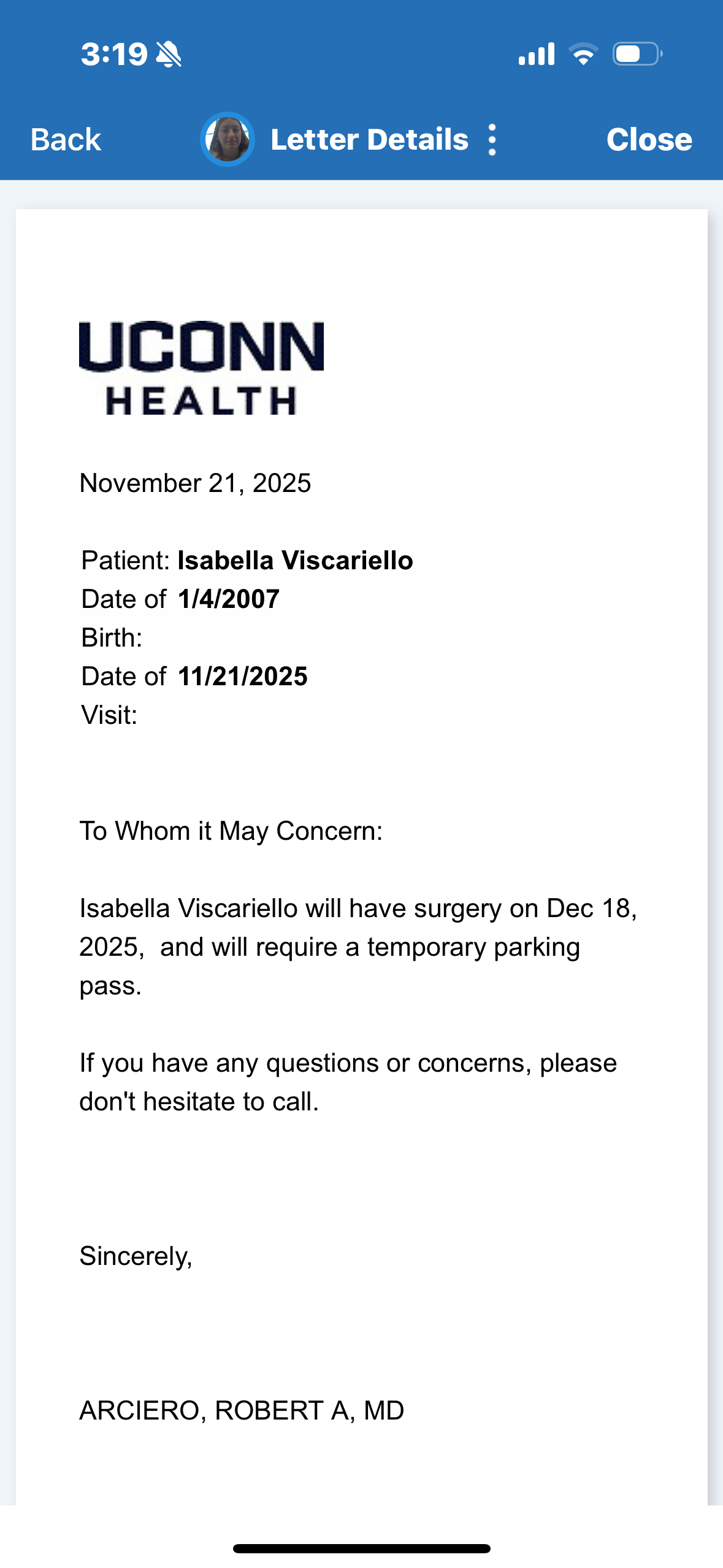
Task: Tap the Wi-Fi status icon
Action: pos(583,54)
